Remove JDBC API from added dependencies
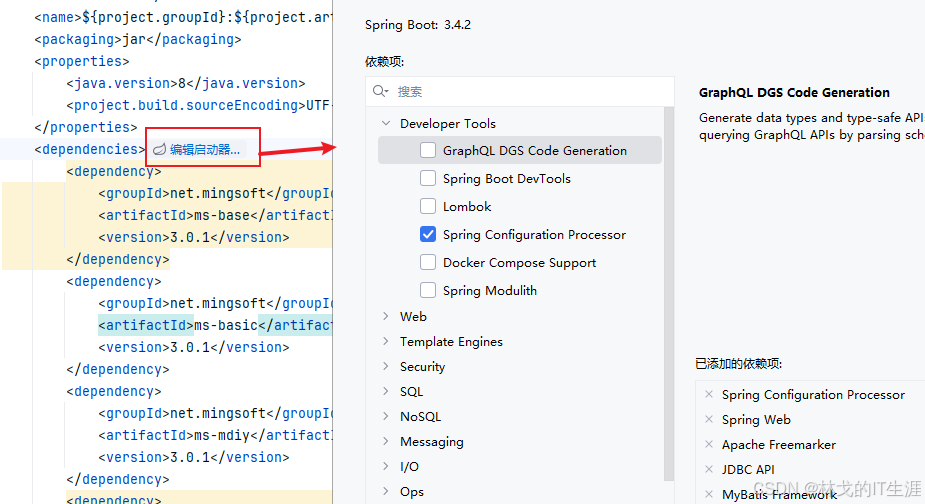The height and width of the screenshot is (504, 925). tap(709, 469)
